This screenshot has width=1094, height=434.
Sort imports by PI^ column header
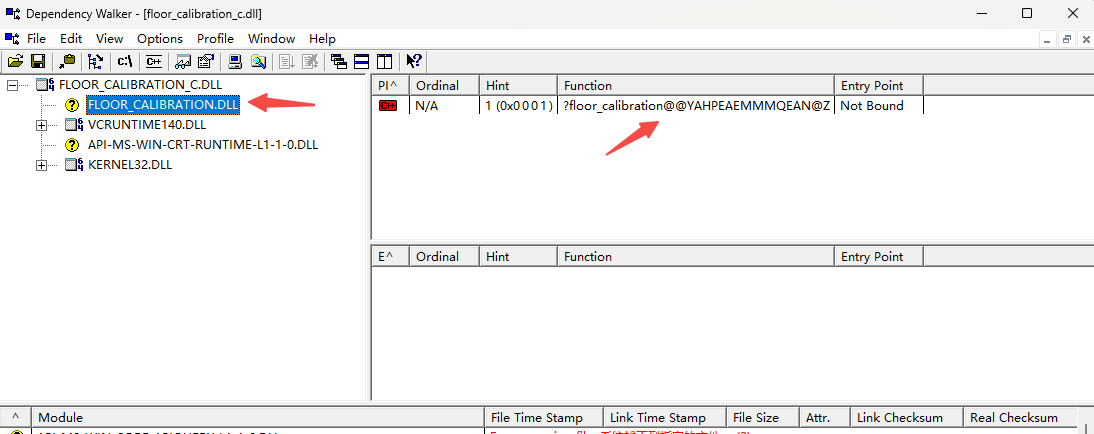390,86
